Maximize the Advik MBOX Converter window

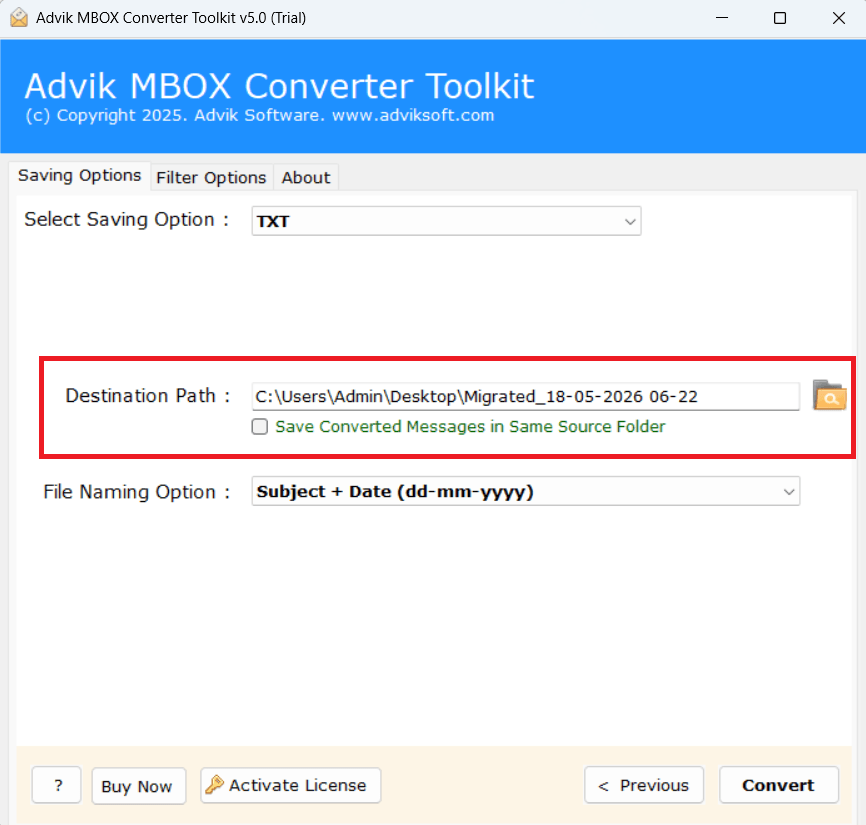780,18
